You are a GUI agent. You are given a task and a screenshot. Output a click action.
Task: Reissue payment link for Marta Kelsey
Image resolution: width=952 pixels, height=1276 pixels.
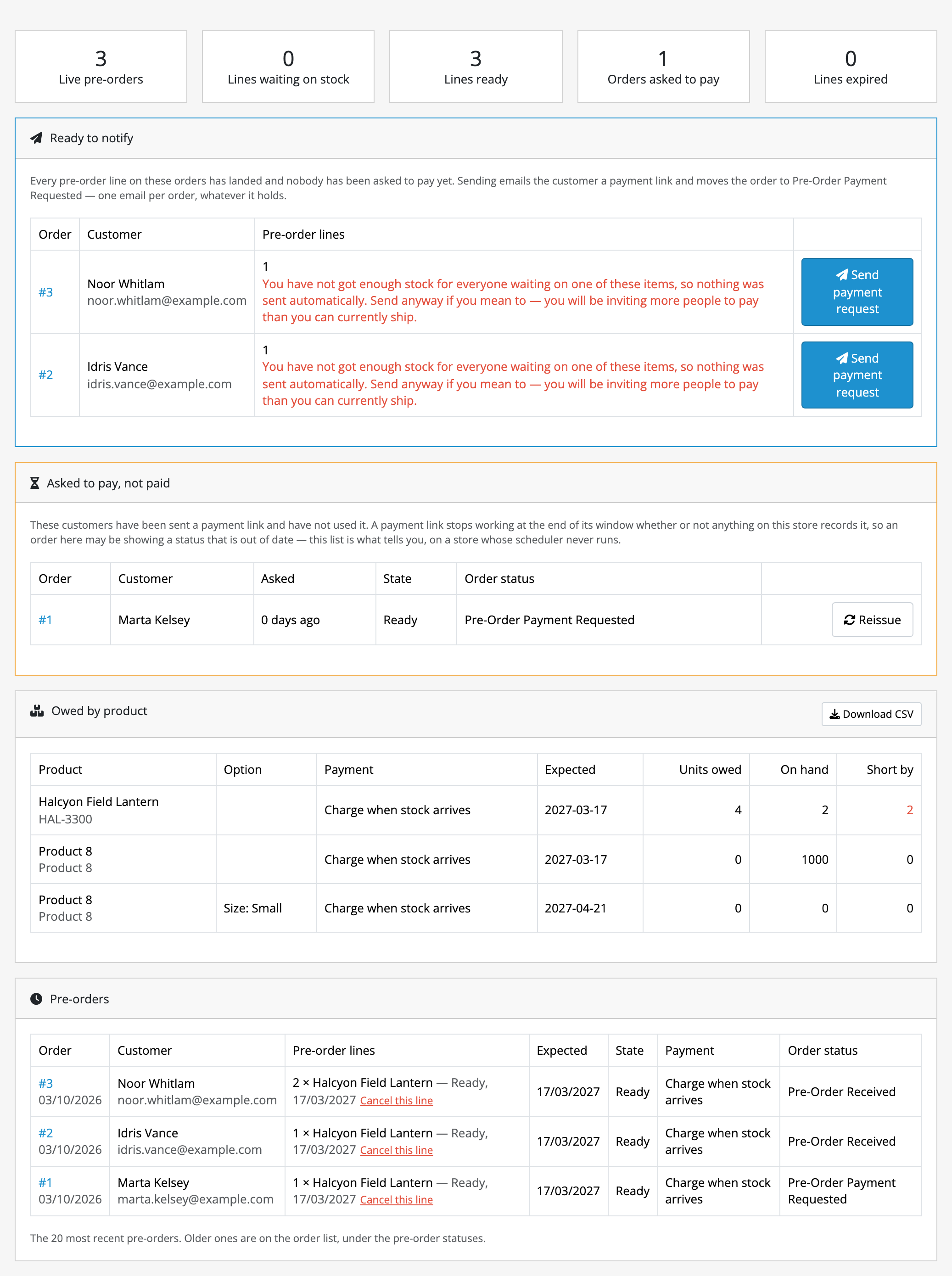(x=872, y=620)
